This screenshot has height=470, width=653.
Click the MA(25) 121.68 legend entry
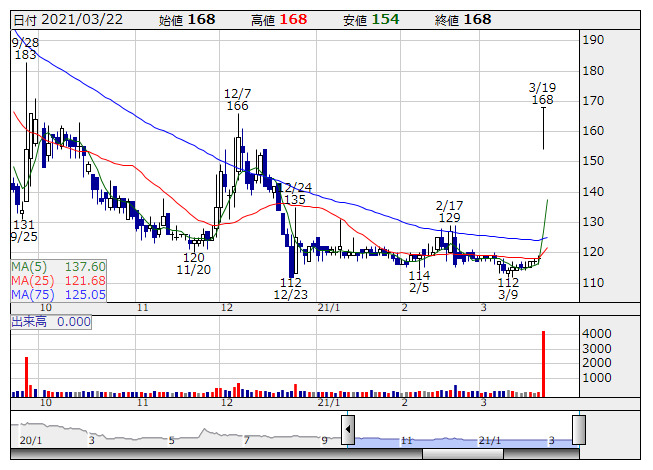[58, 281]
